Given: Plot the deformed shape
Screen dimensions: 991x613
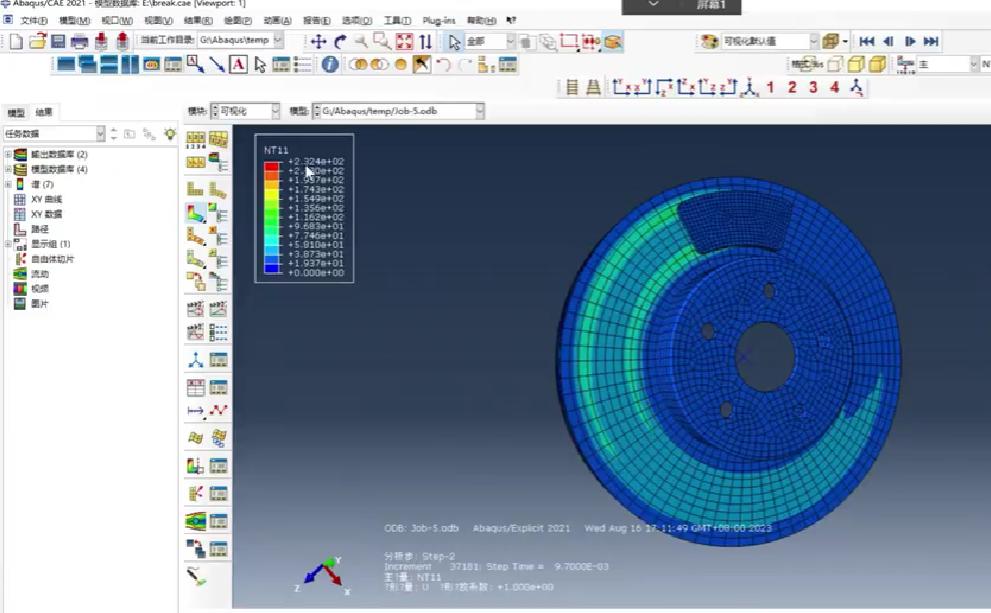Looking at the screenshot, I should [217, 189].
